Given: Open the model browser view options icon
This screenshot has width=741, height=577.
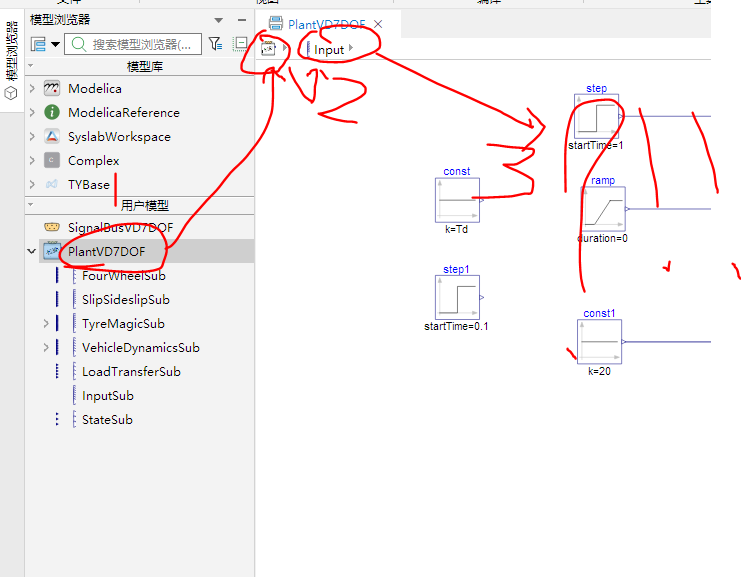Looking at the screenshot, I should click(x=38, y=44).
